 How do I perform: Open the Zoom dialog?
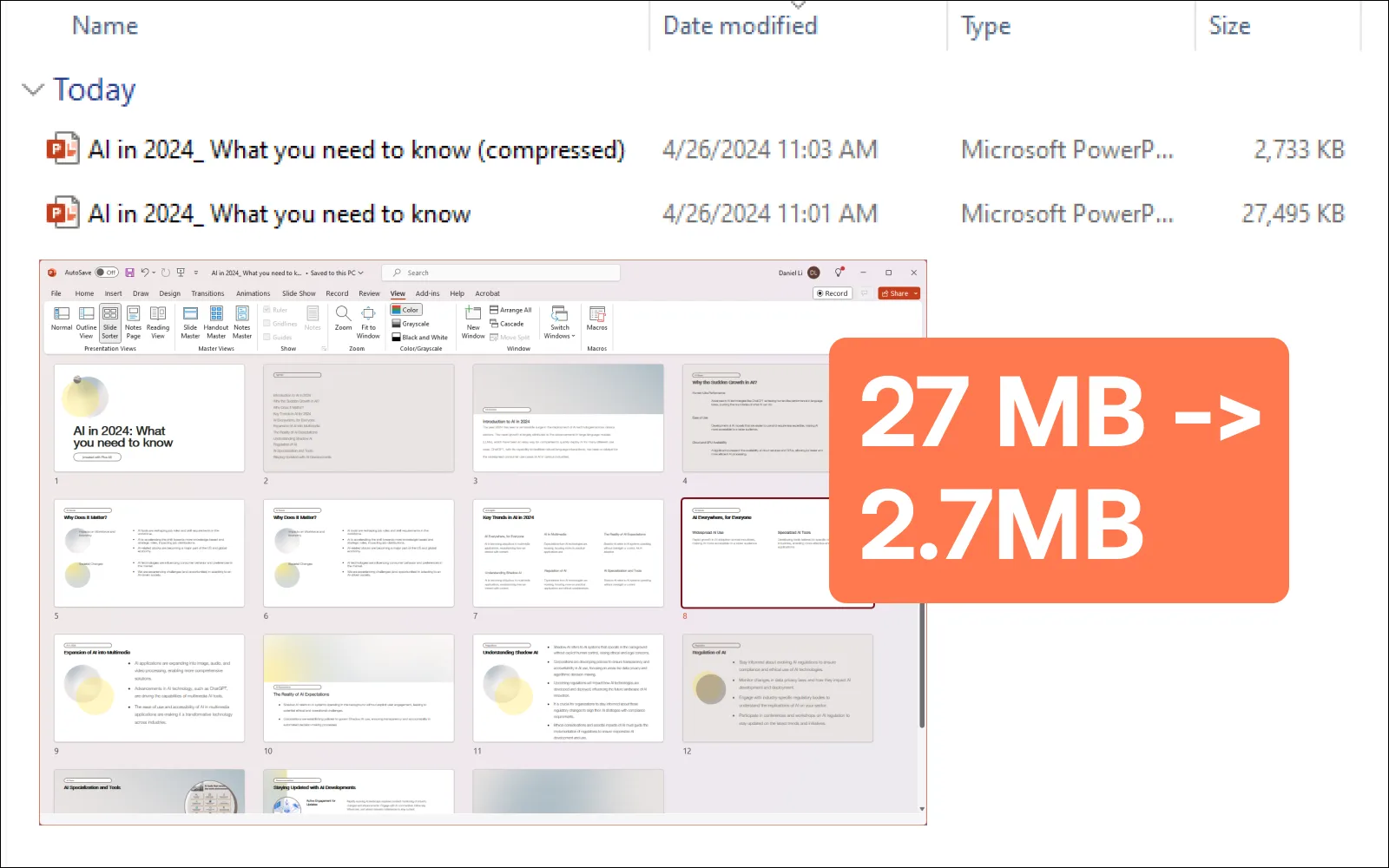point(343,318)
